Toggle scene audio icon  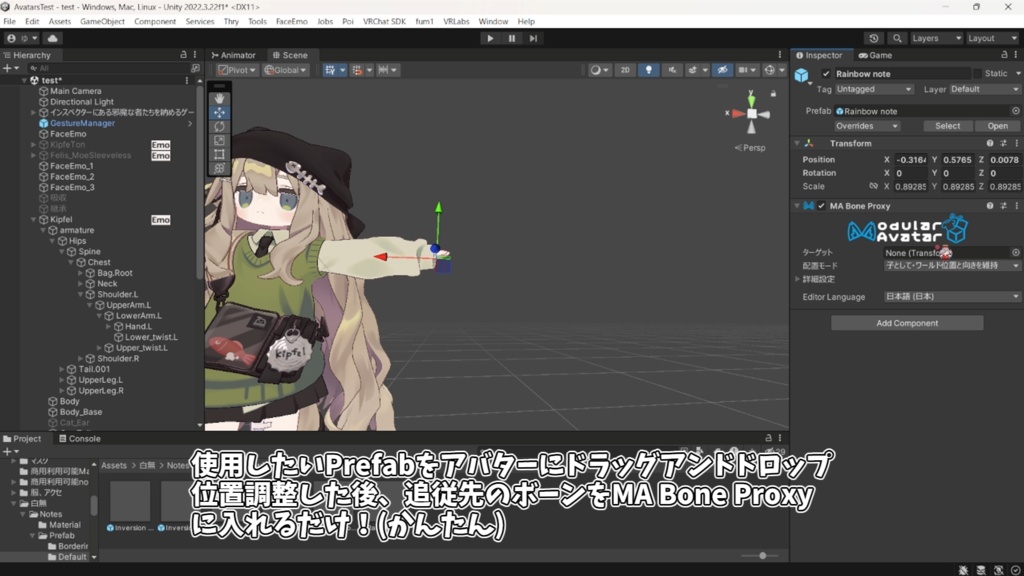point(671,70)
